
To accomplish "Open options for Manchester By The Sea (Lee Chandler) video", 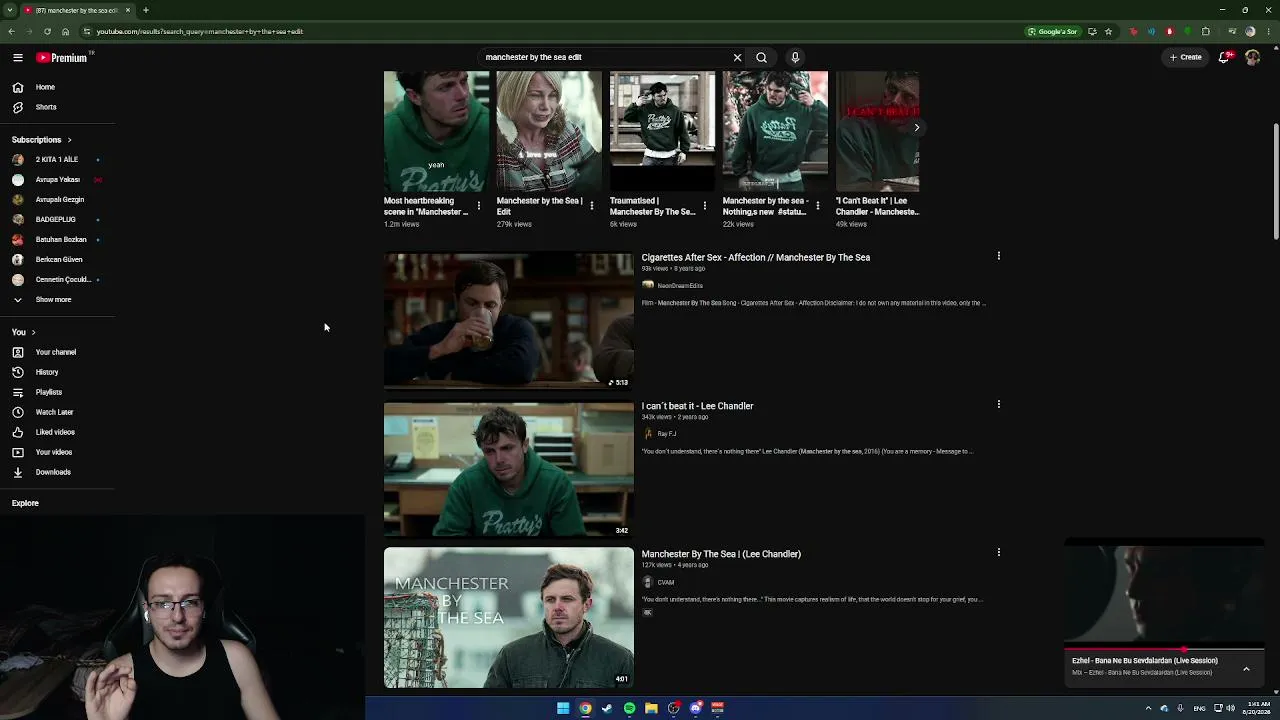I will pos(998,552).
